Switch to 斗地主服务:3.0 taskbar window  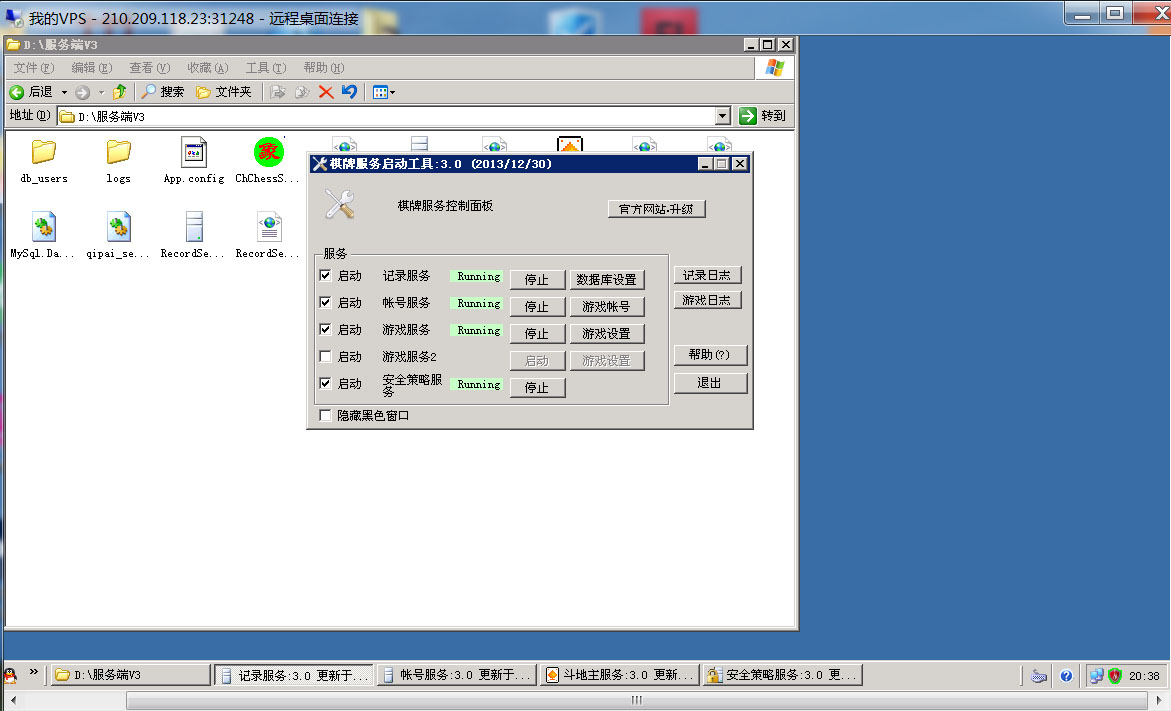coord(619,675)
